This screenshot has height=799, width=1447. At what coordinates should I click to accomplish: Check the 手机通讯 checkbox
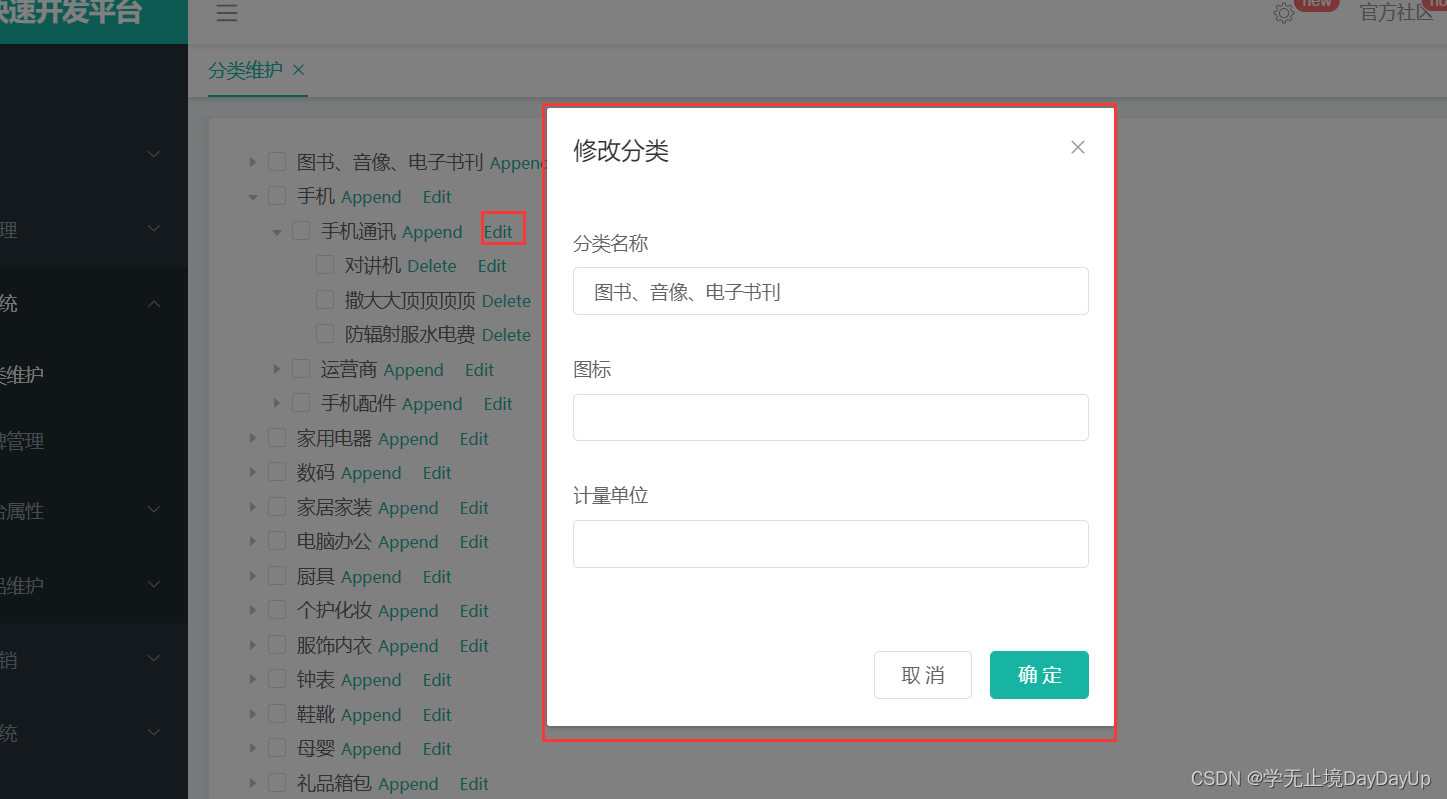[x=301, y=231]
